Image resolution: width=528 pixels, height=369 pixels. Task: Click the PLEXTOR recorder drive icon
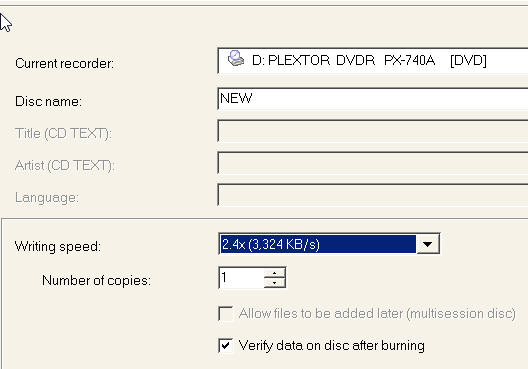tap(236, 58)
